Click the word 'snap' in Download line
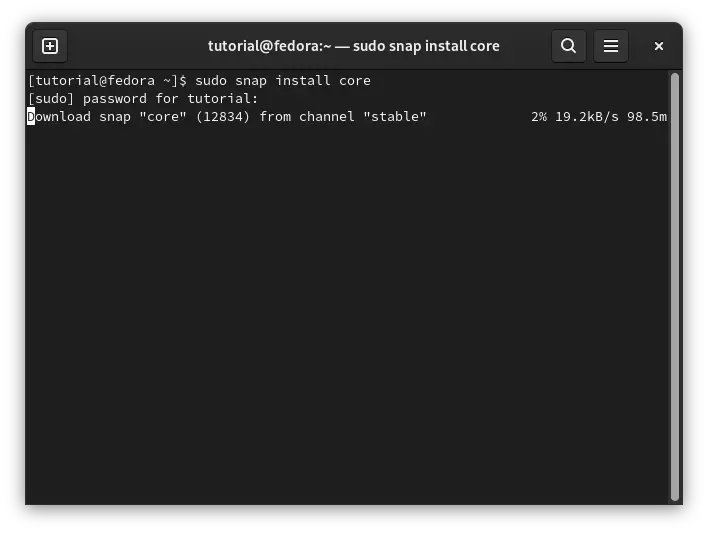The height and width of the screenshot is (533, 708). pos(115,117)
